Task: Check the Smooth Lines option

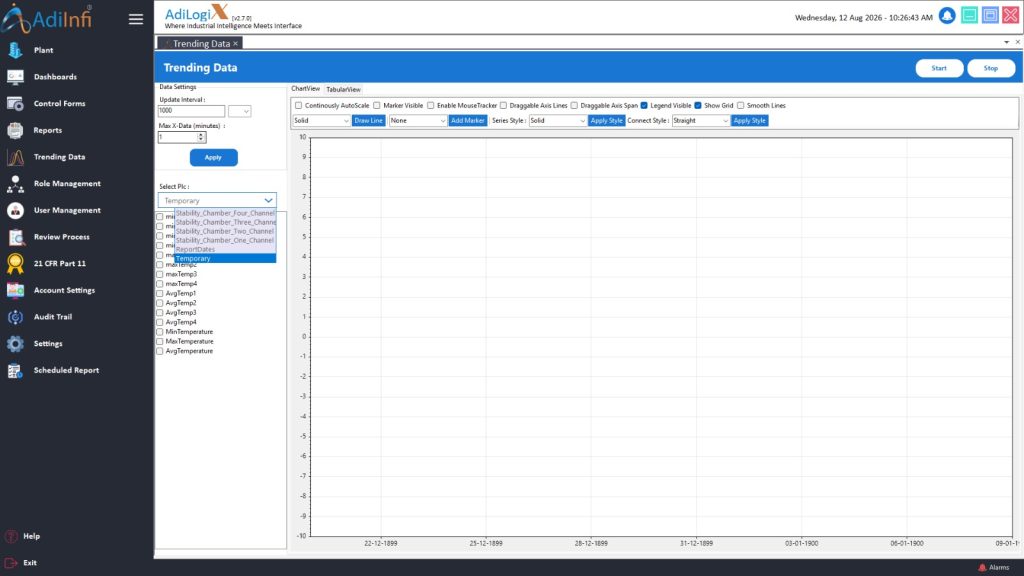Action: pos(741,106)
